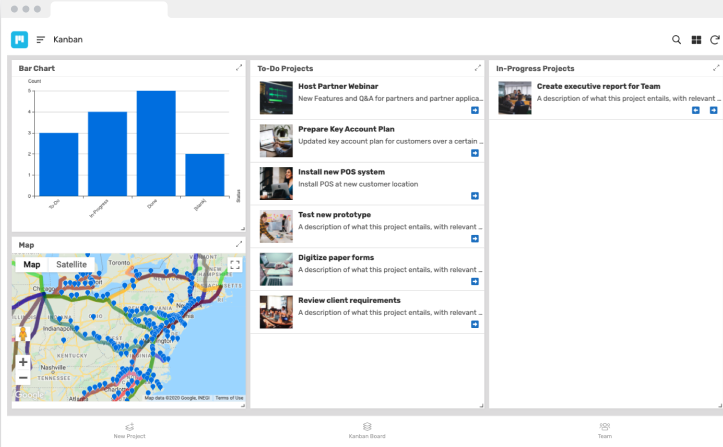Expand the Bar Chart panel
This screenshot has width=723, height=447.
click(x=239, y=68)
